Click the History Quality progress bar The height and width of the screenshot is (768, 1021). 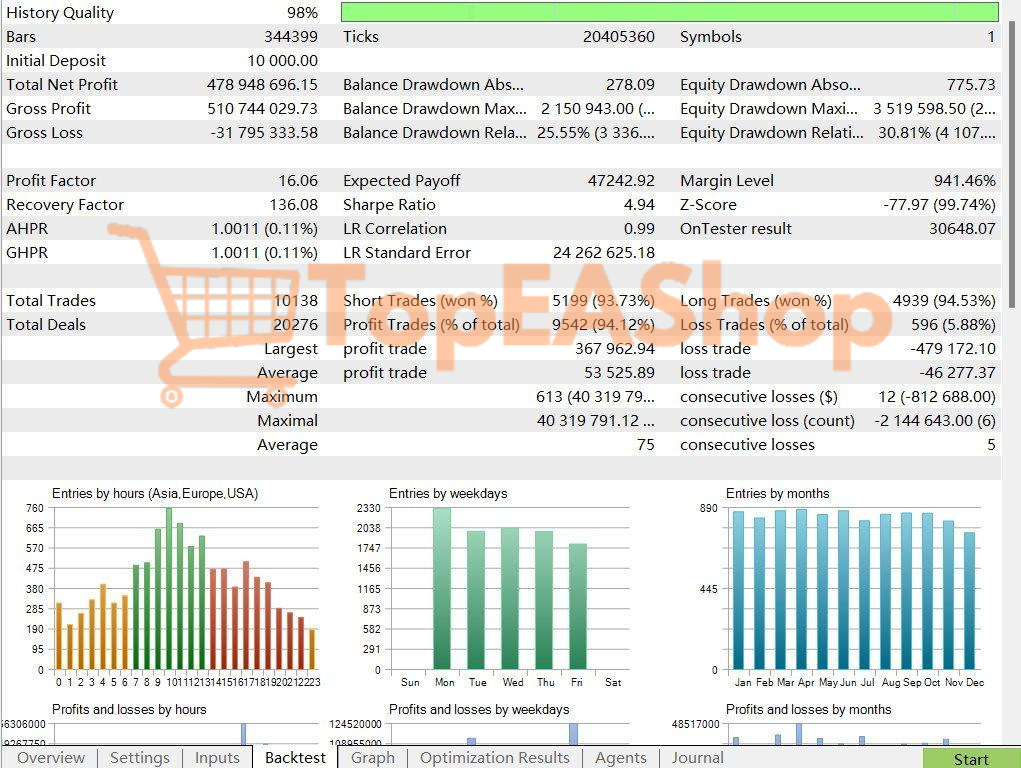pos(670,12)
